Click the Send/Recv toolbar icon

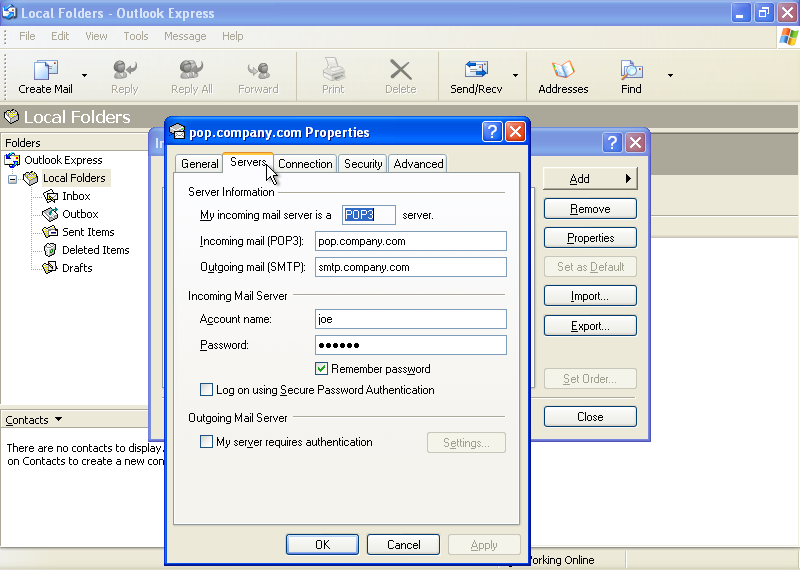(x=476, y=69)
